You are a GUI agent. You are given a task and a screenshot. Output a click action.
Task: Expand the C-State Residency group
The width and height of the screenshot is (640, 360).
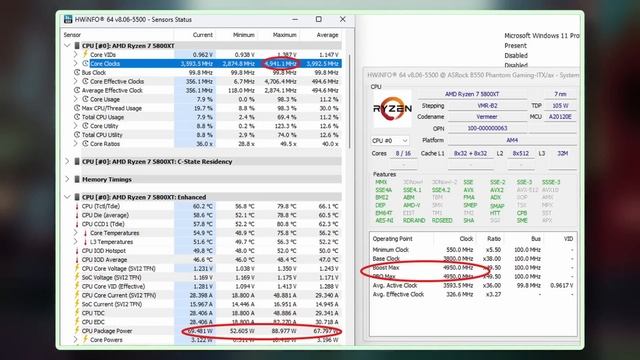67,162
